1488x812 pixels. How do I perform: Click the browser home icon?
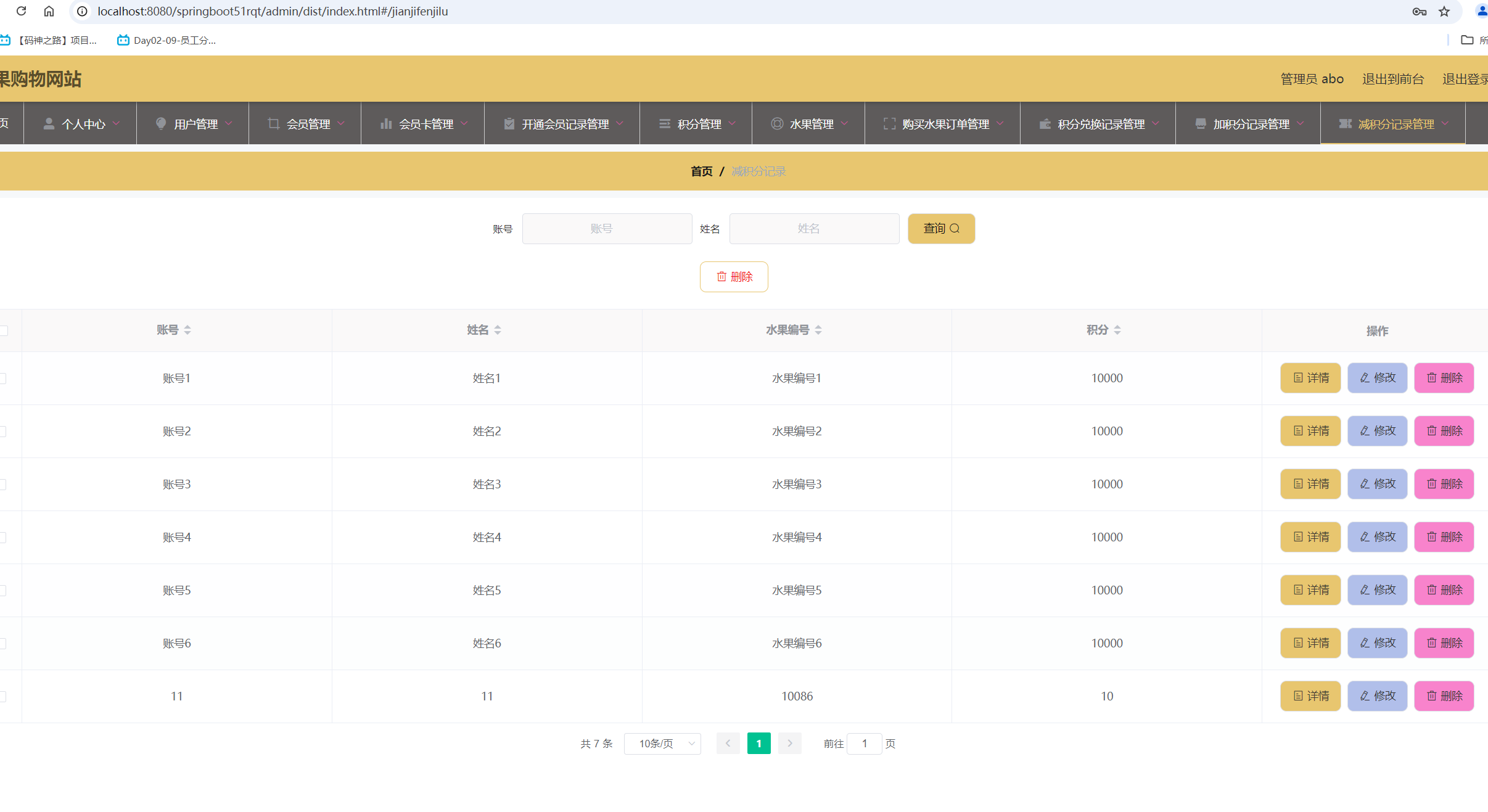click(x=49, y=11)
